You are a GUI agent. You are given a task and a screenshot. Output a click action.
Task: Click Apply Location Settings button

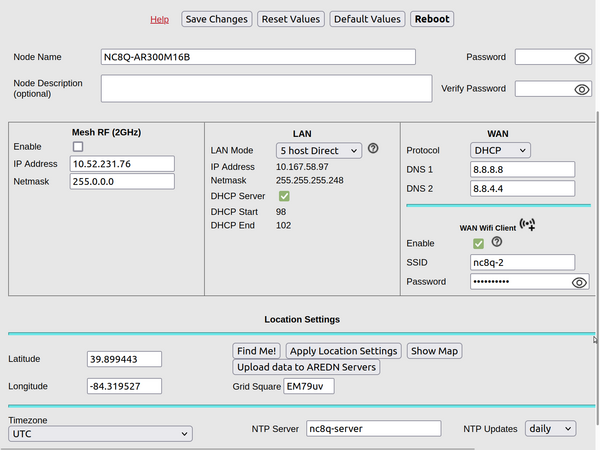[x=344, y=351]
